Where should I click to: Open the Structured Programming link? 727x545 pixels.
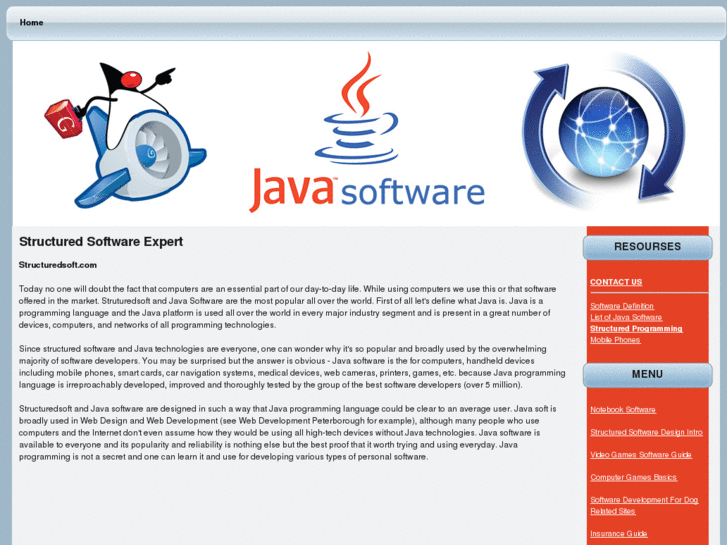[636, 328]
